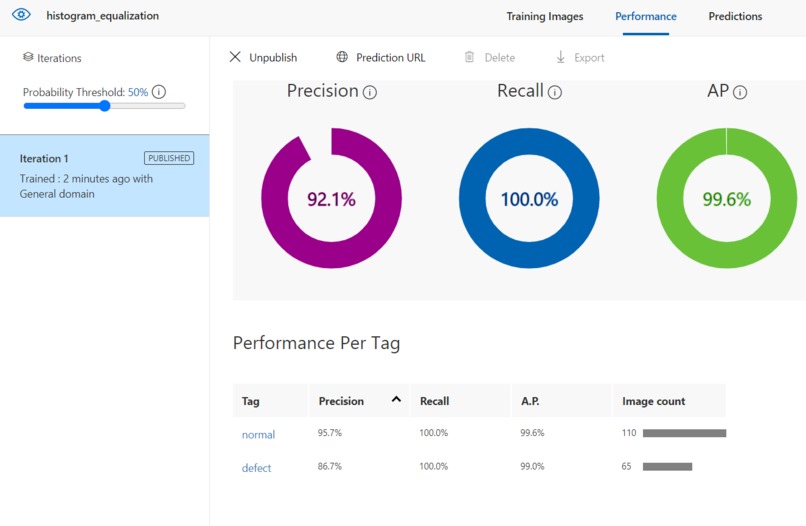806x526 pixels.
Task: Click the 65 image count for defect
Action: (x=626, y=466)
